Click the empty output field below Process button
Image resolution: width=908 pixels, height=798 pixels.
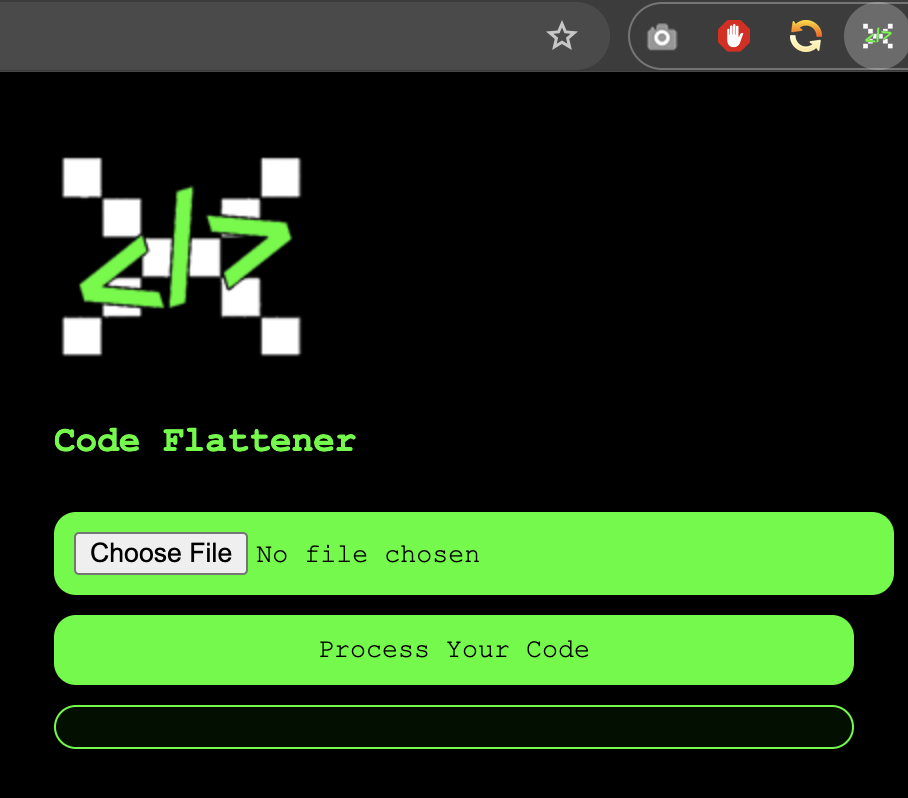point(454,727)
